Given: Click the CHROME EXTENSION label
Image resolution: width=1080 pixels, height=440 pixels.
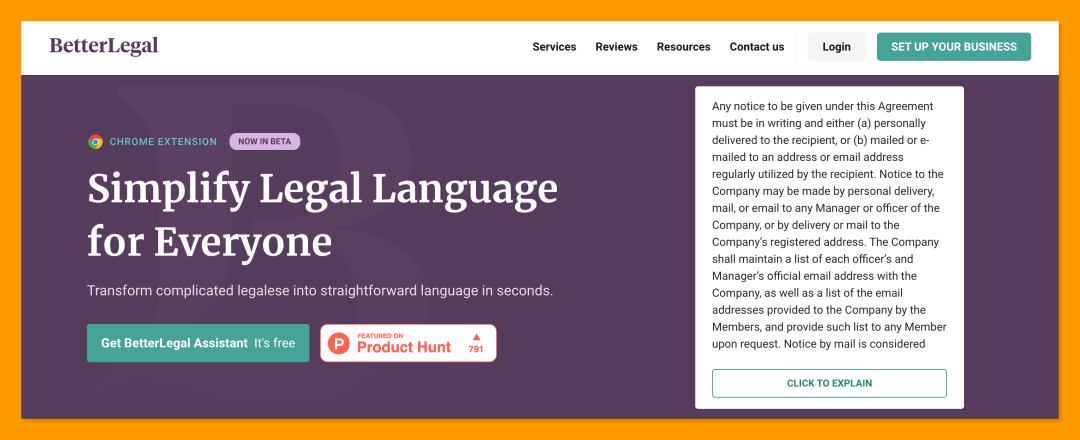Looking at the screenshot, I should [163, 142].
